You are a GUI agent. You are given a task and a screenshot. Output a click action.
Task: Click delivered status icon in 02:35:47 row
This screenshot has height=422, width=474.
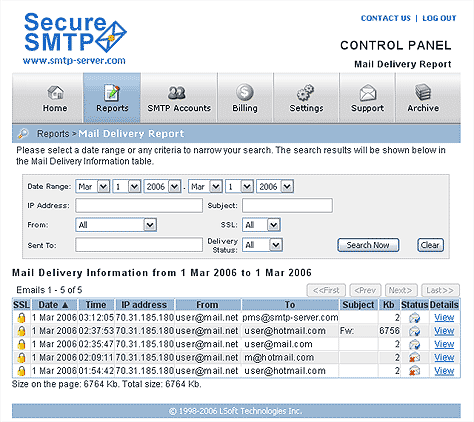coord(414,344)
